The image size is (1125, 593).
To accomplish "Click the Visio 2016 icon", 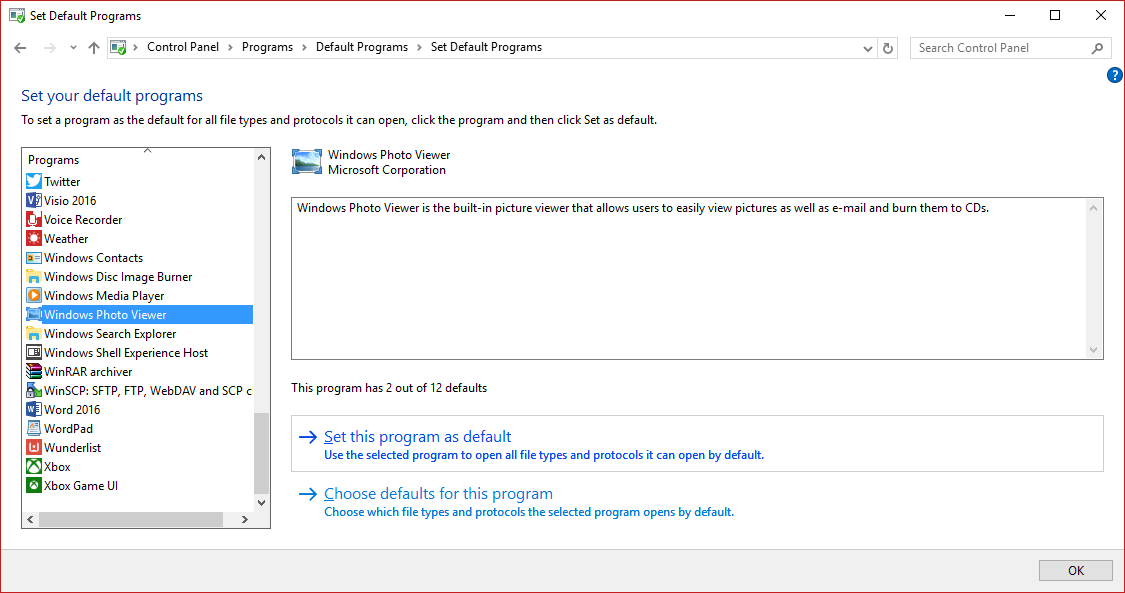I will 34,201.
